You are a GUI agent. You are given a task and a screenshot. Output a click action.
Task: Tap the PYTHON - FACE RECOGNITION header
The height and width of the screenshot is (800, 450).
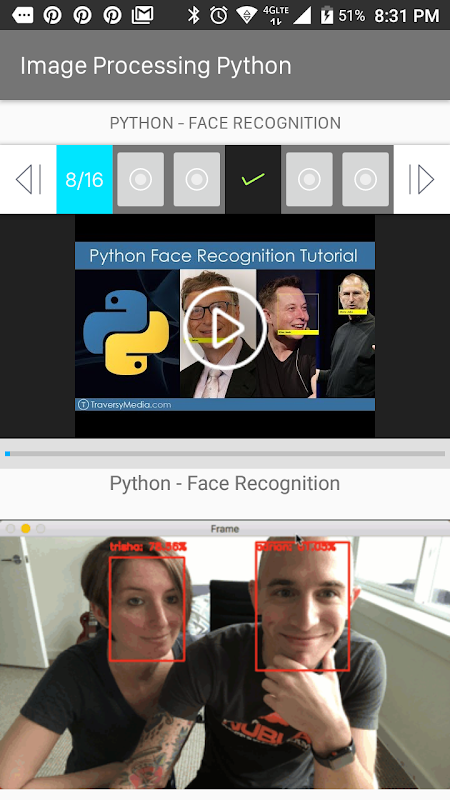(225, 123)
